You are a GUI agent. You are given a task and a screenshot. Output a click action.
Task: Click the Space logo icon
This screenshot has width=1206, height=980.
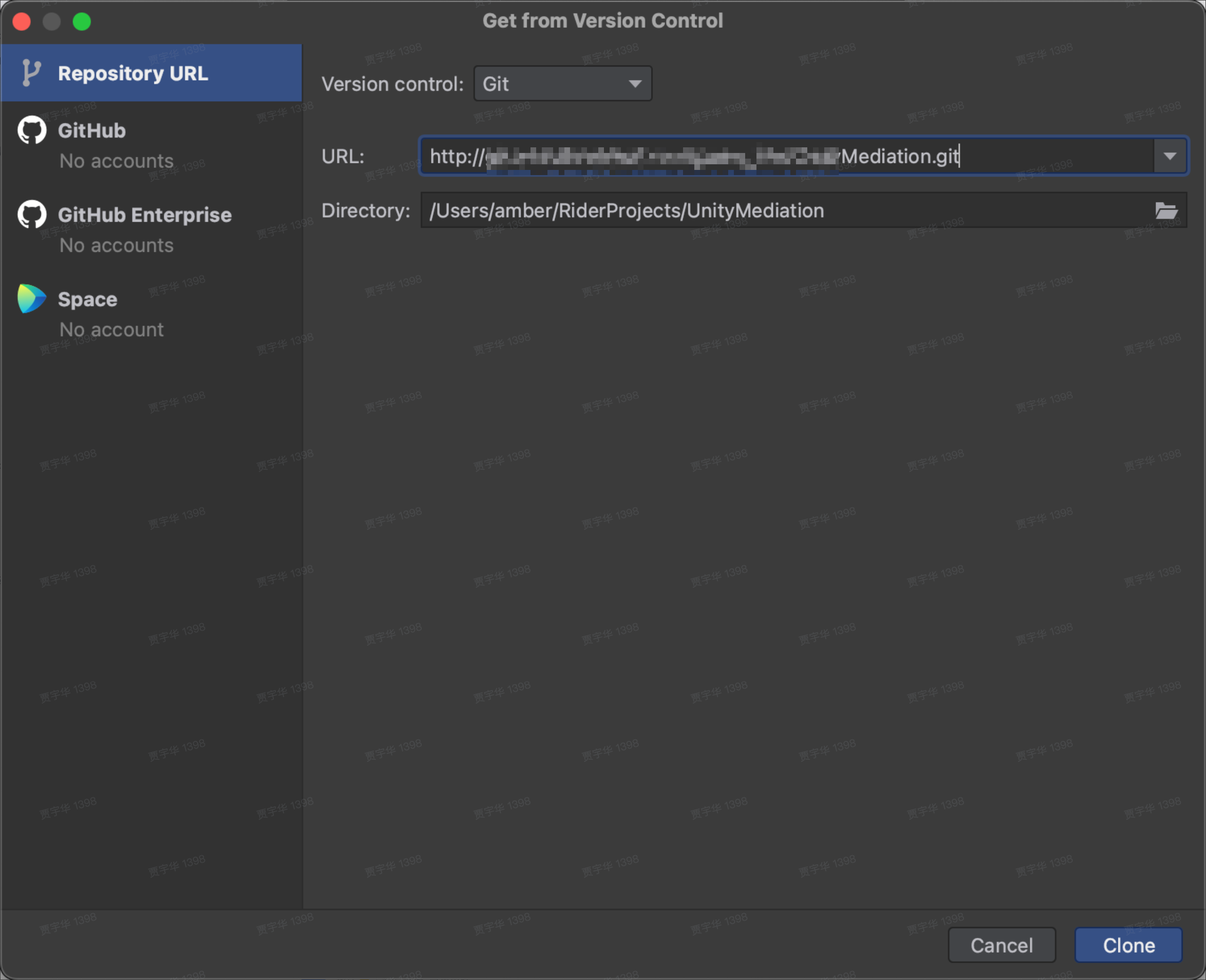[x=32, y=298]
